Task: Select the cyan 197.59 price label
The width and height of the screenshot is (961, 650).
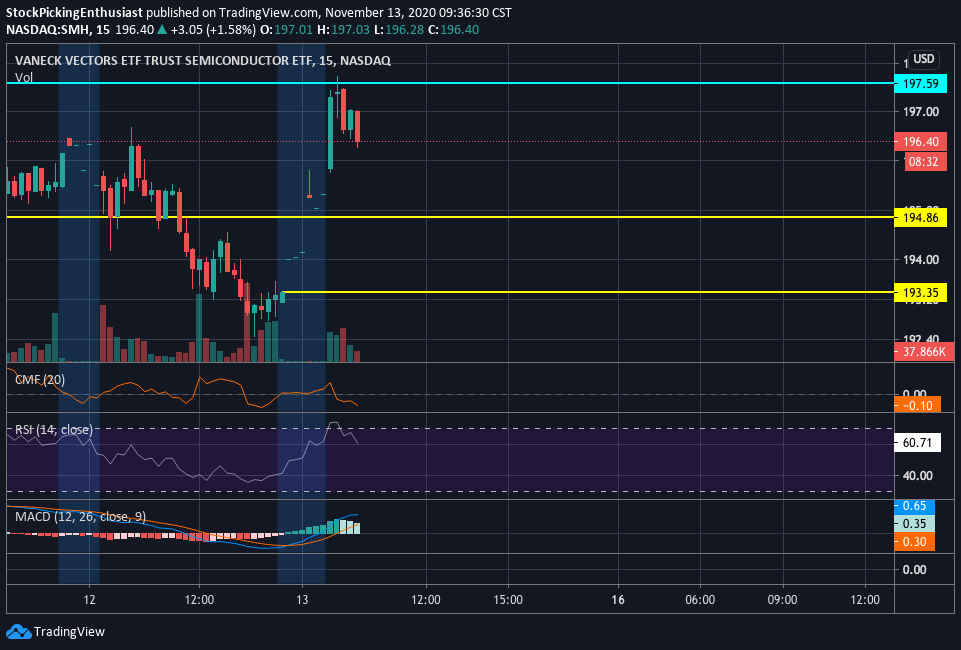Action: coord(921,83)
